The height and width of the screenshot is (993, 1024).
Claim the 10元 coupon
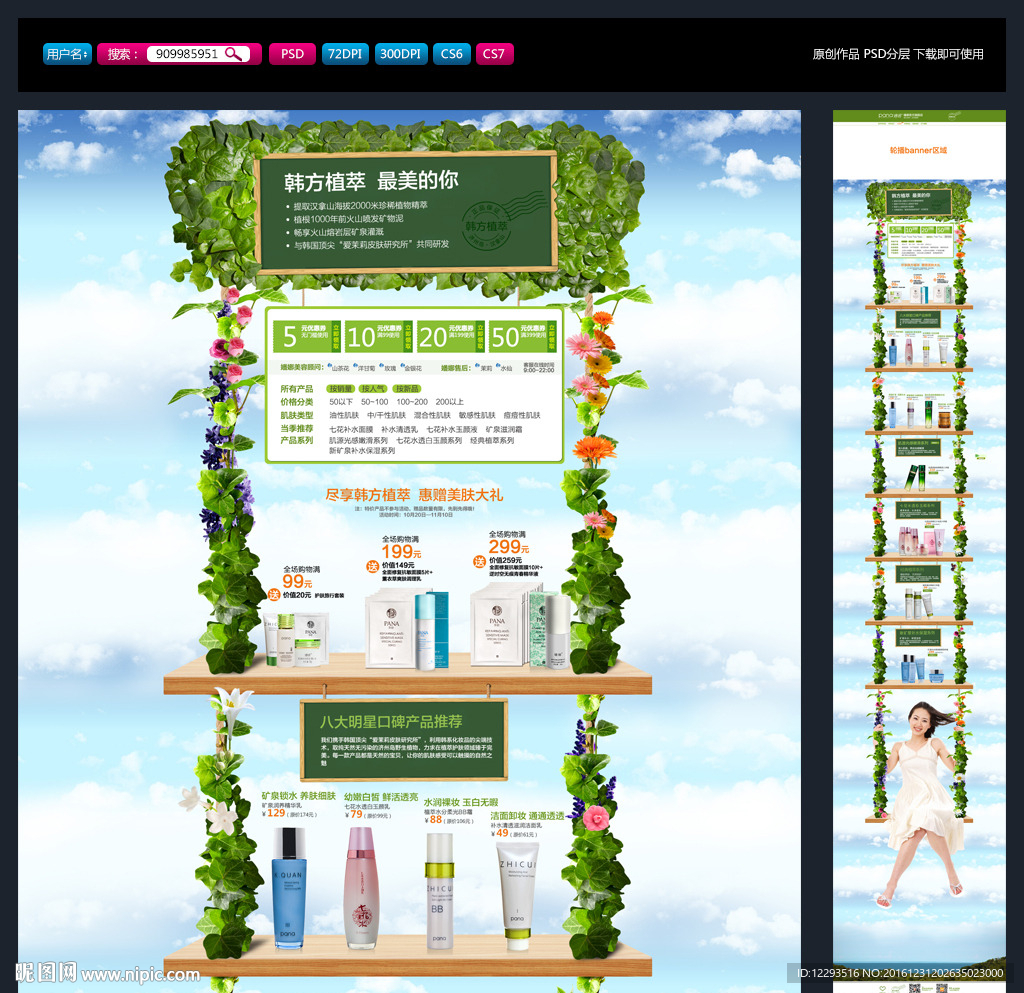click(379, 337)
